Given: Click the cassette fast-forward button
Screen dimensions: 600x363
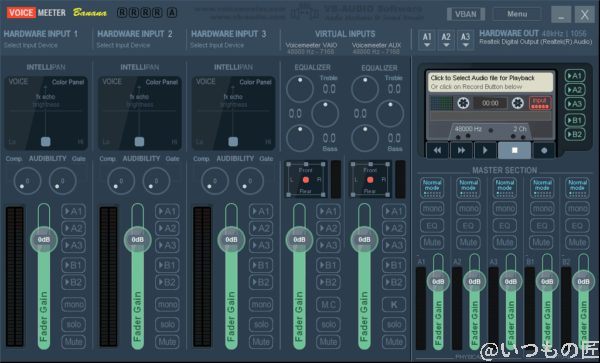Looking at the screenshot, I should pyautogui.click(x=461, y=150).
